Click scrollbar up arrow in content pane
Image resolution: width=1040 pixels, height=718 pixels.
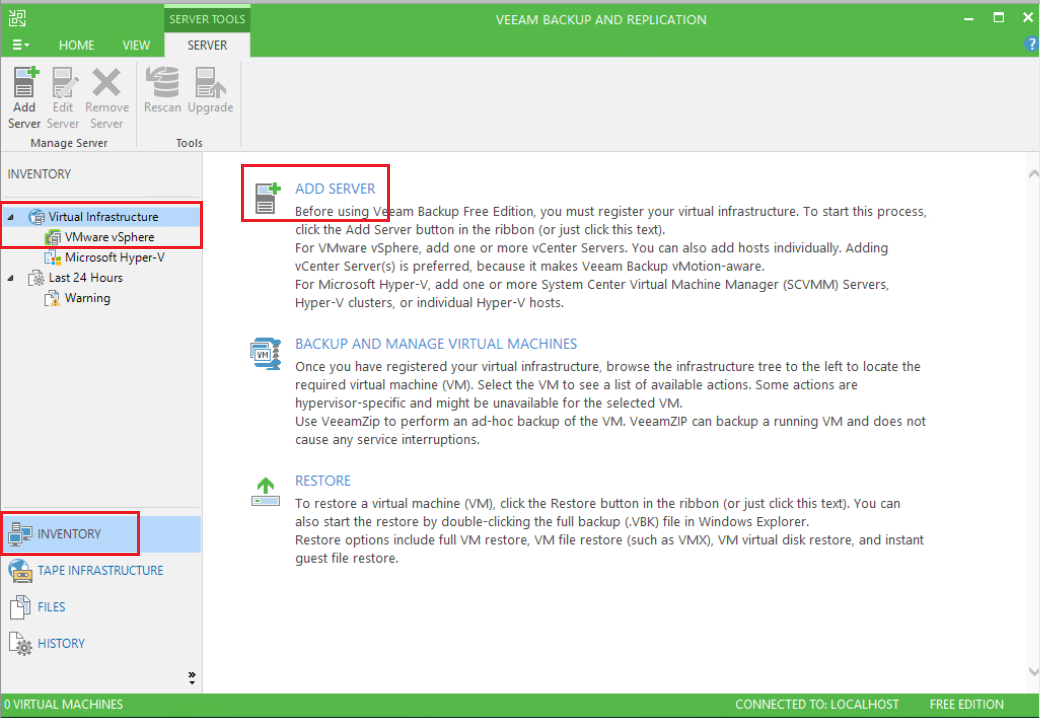pyautogui.click(x=1033, y=174)
